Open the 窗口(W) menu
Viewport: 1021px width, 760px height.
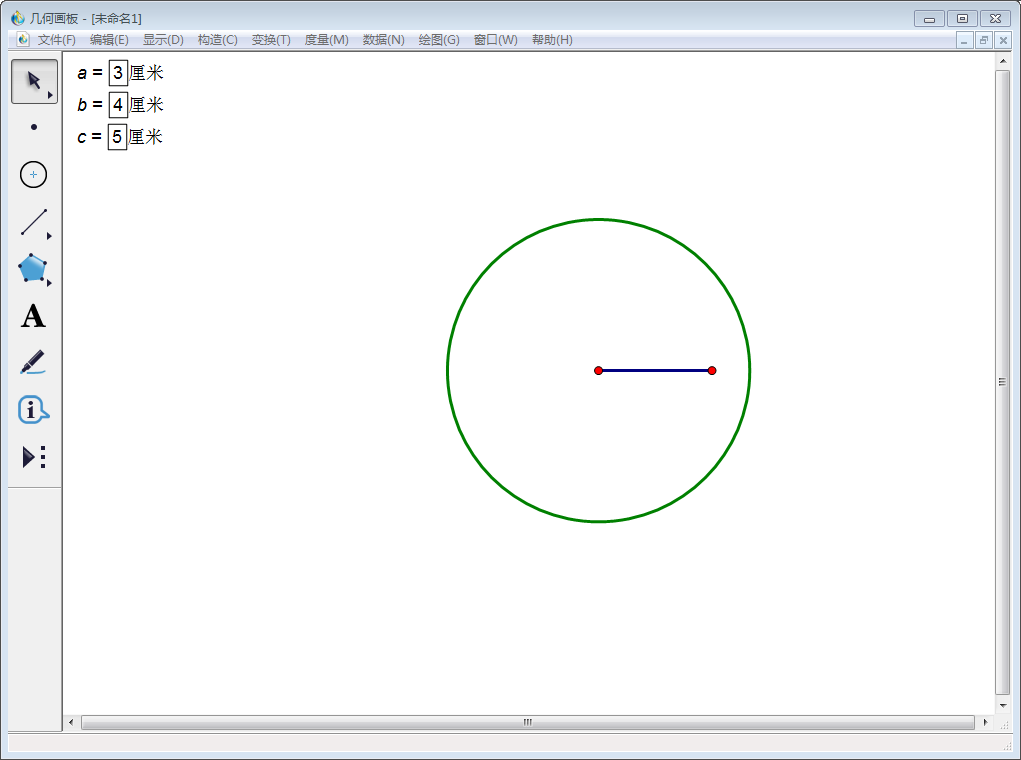tap(496, 40)
